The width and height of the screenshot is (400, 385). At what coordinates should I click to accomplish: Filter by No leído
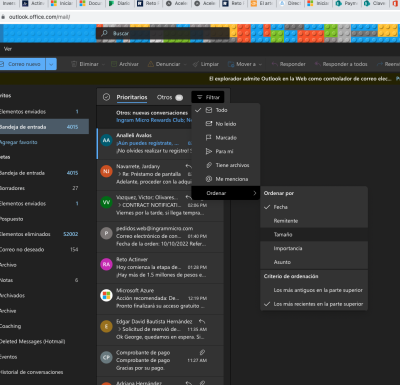point(226,124)
